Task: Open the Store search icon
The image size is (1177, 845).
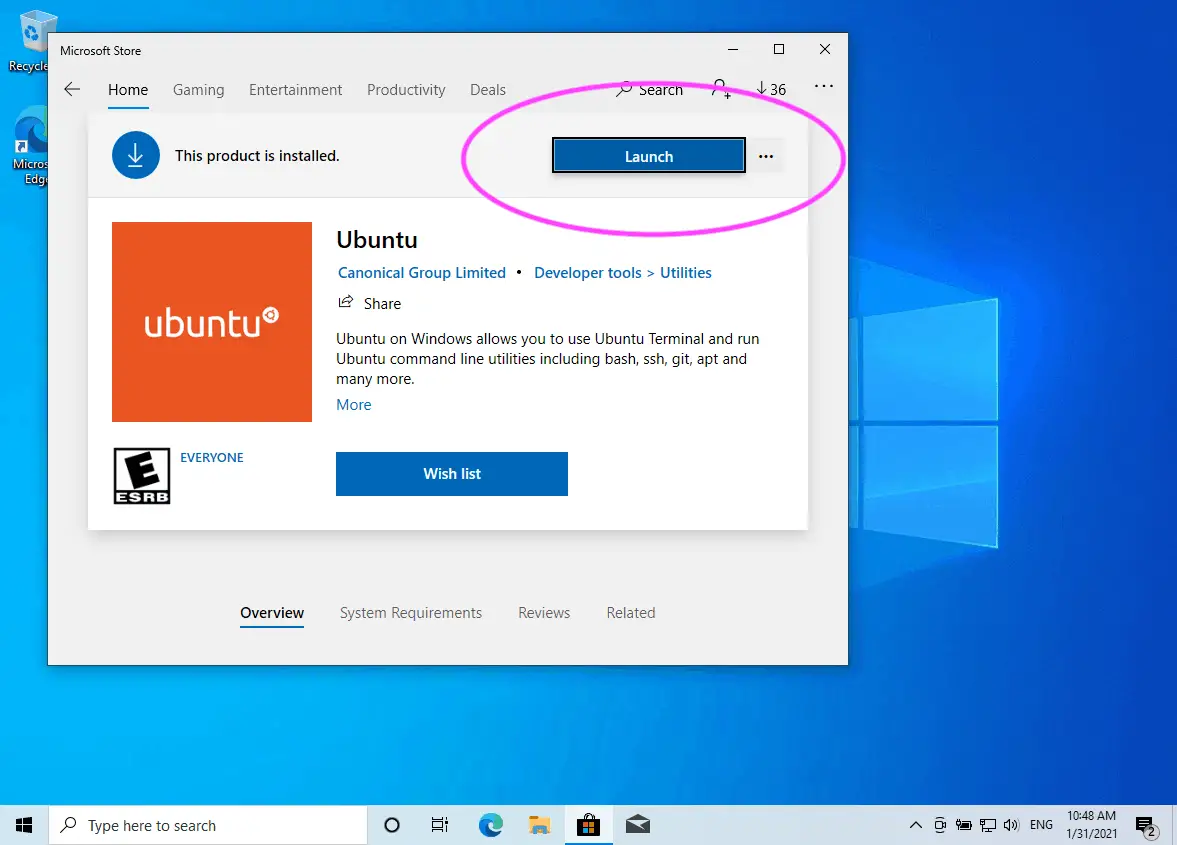Action: (x=625, y=89)
